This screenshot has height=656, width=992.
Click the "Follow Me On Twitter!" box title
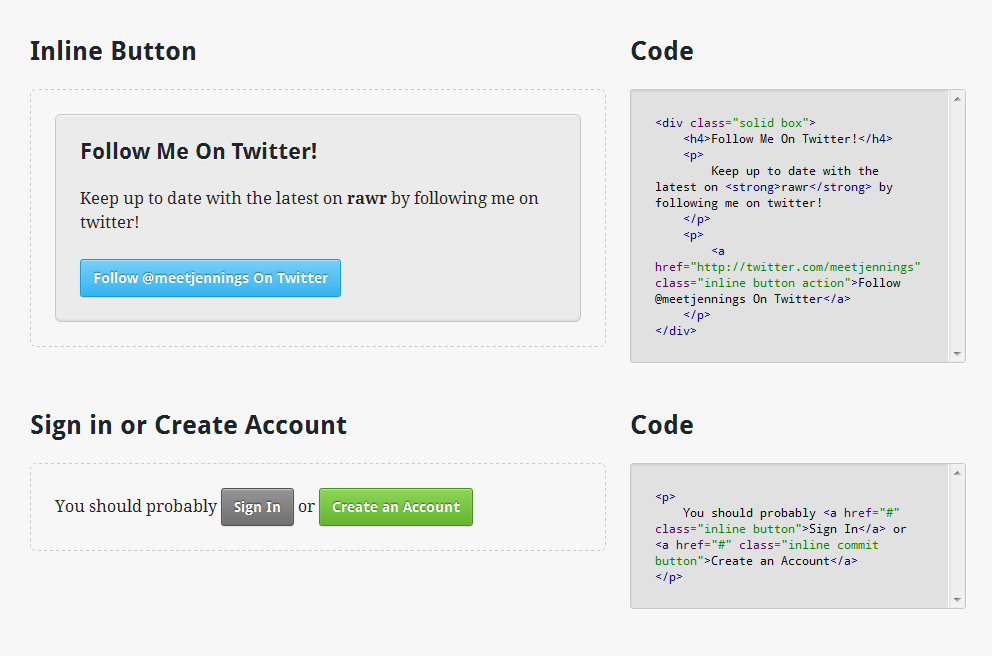tap(199, 152)
